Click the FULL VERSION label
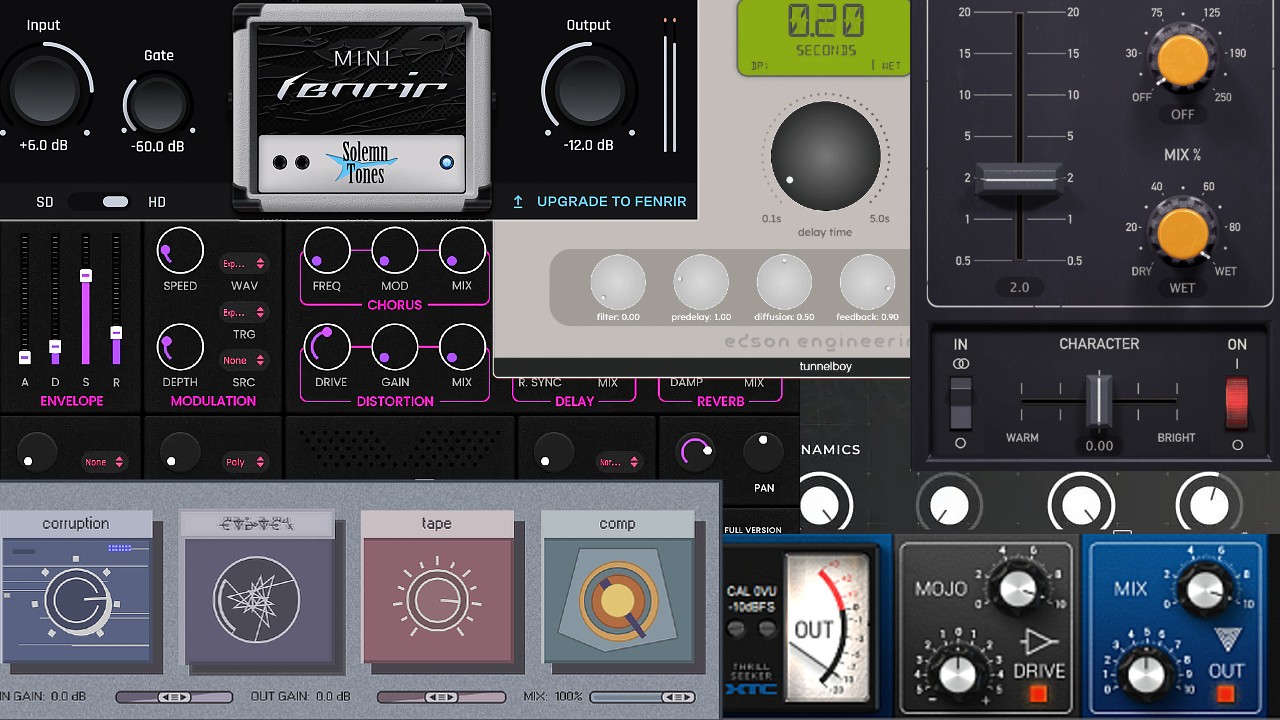This screenshot has width=1280, height=720. click(x=753, y=530)
